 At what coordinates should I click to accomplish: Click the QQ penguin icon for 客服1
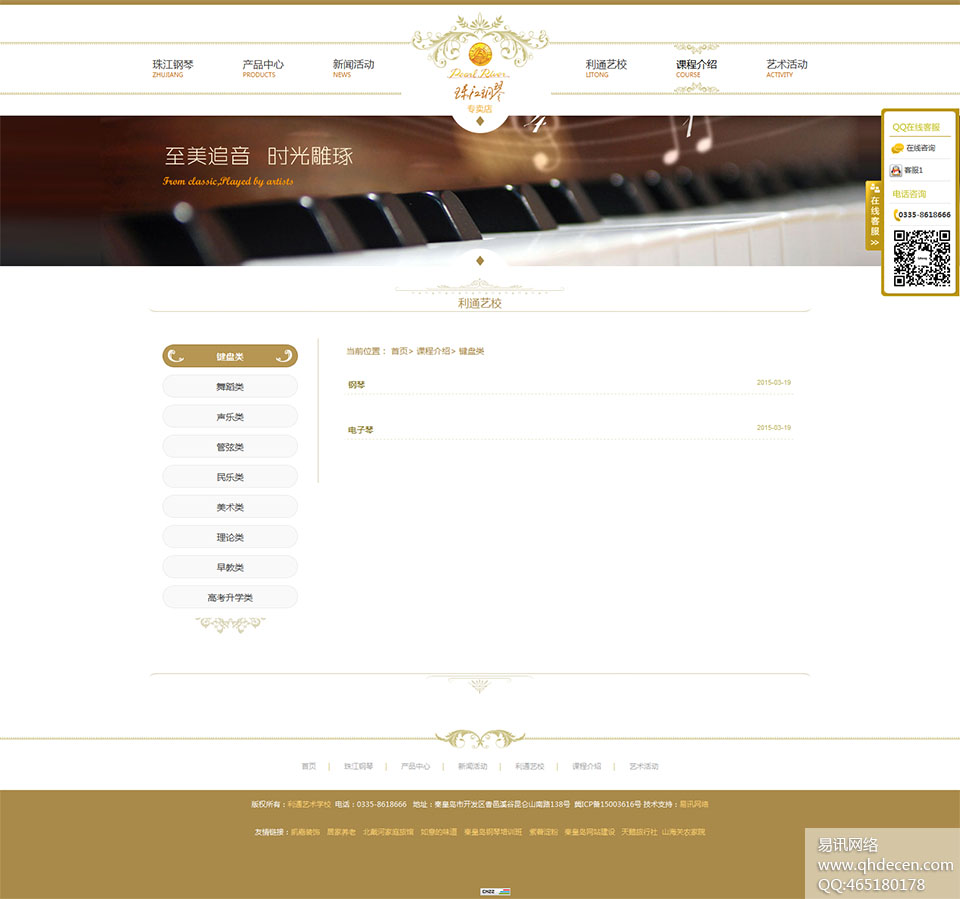coord(897,170)
